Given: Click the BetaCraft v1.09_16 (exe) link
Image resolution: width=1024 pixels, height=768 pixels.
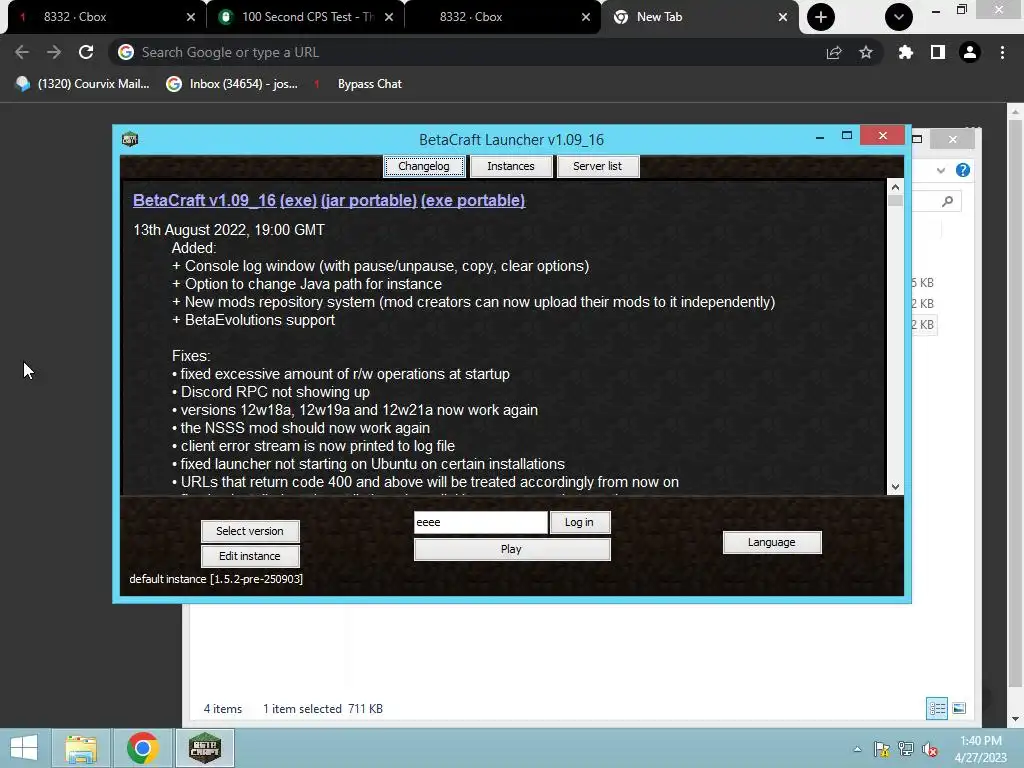Looking at the screenshot, I should click(225, 200).
